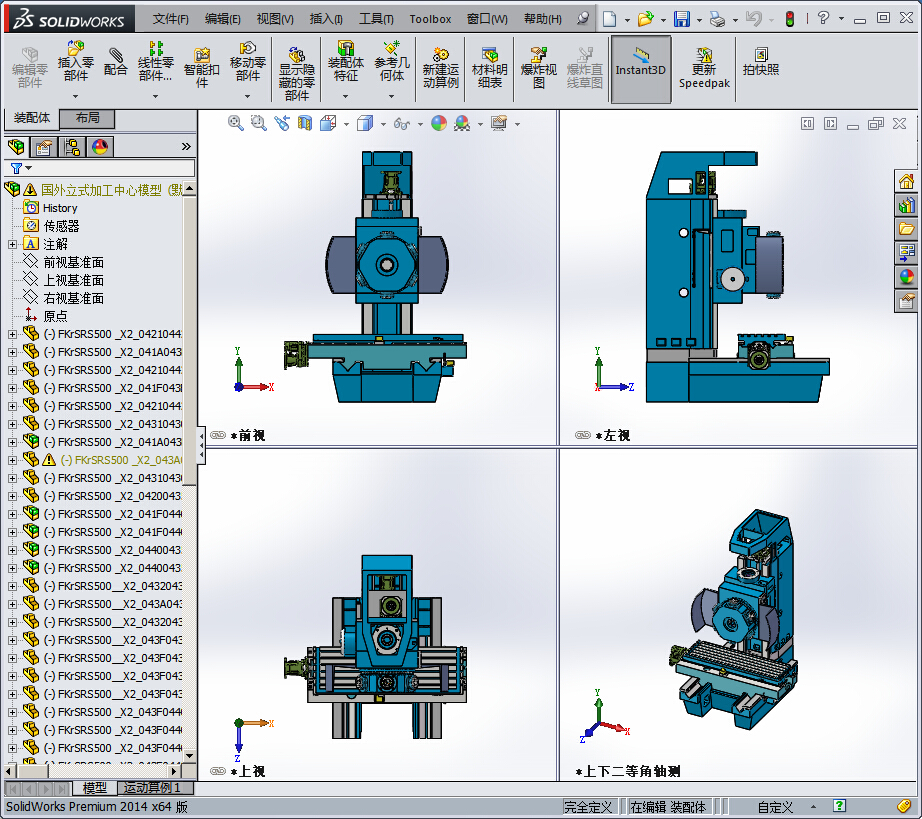The image size is (922, 819).
Task: Open the Bill of Materials tool
Action: (x=489, y=68)
